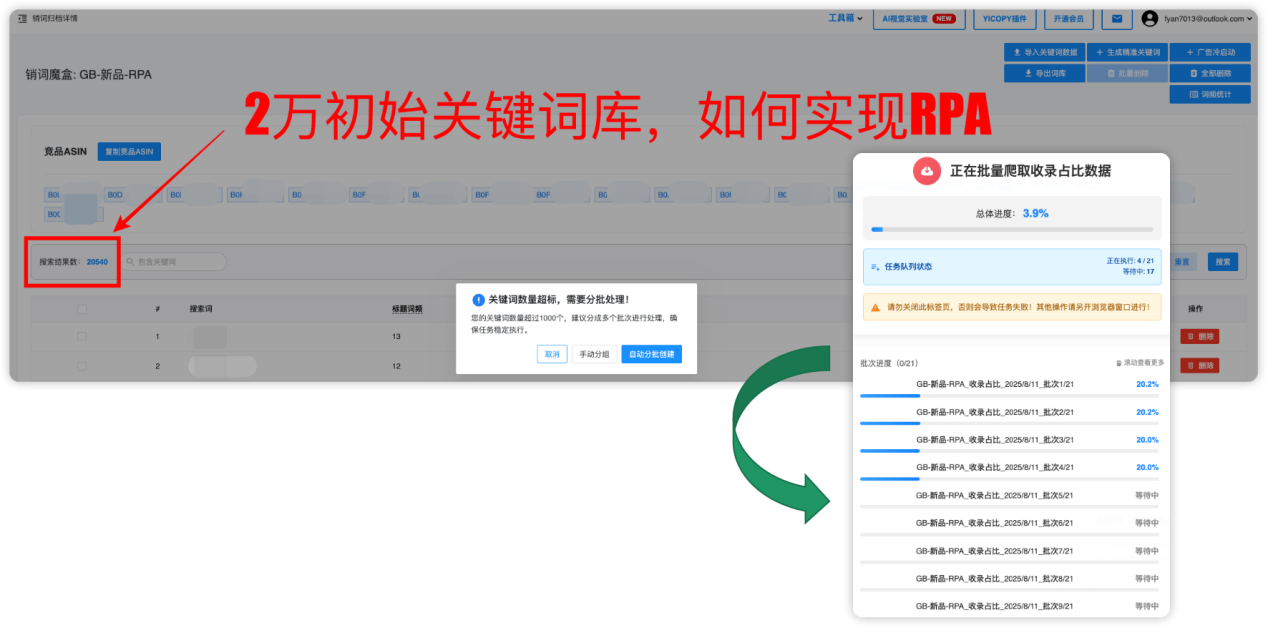Click the user avatar icon
The height and width of the screenshot is (628, 1268).
pyautogui.click(x=1150, y=18)
